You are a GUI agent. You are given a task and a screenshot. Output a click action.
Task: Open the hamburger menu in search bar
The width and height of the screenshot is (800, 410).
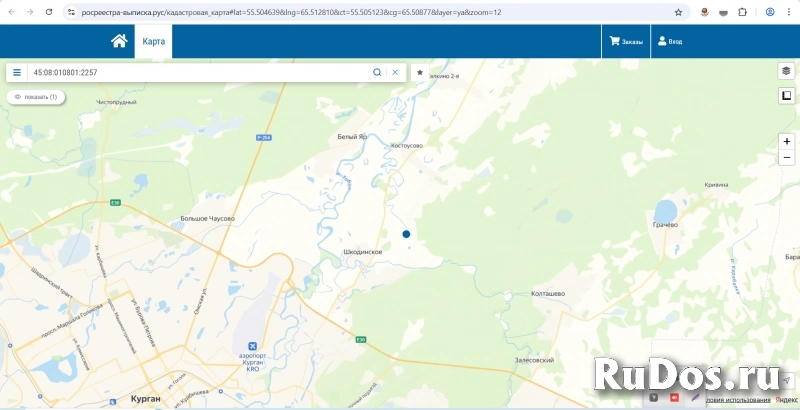(x=17, y=73)
